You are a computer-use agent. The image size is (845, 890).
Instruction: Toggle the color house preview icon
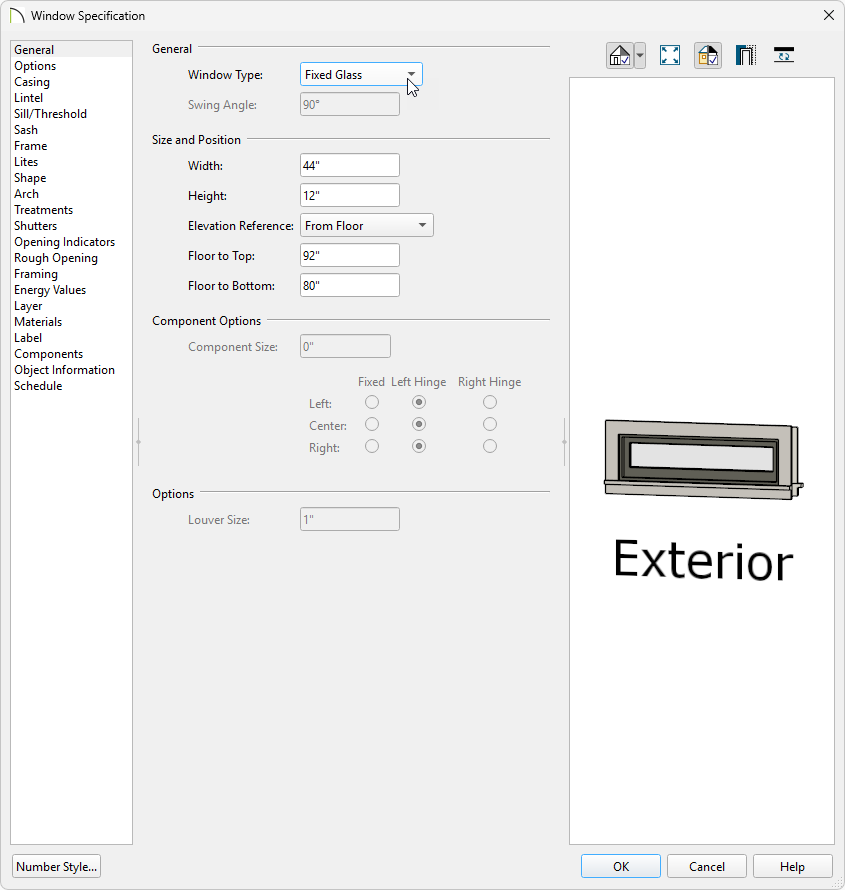708,56
